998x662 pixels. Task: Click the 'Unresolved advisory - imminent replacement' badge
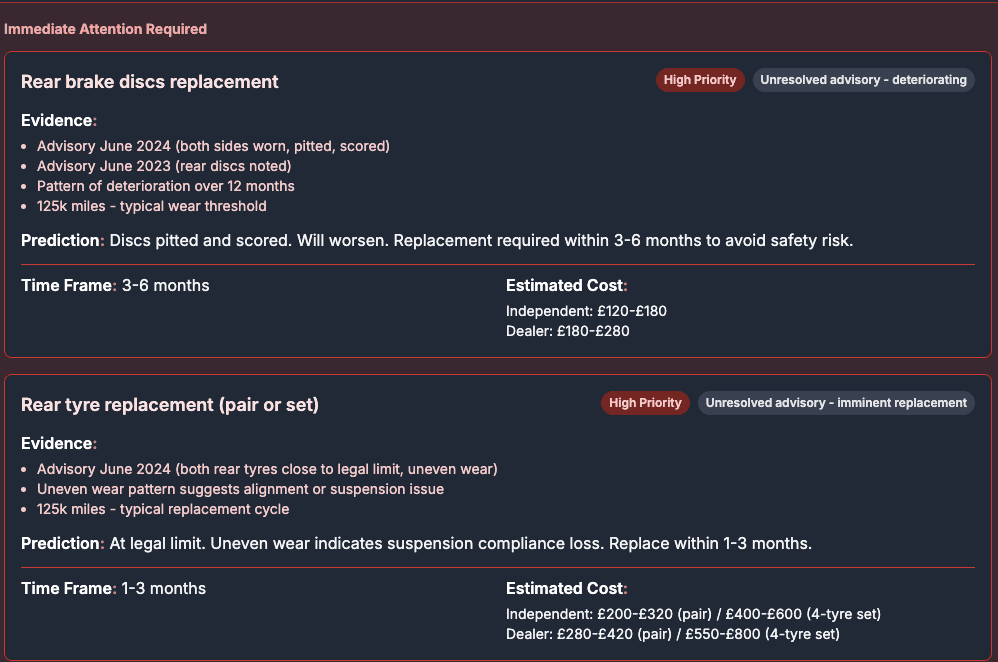[x=835, y=403]
